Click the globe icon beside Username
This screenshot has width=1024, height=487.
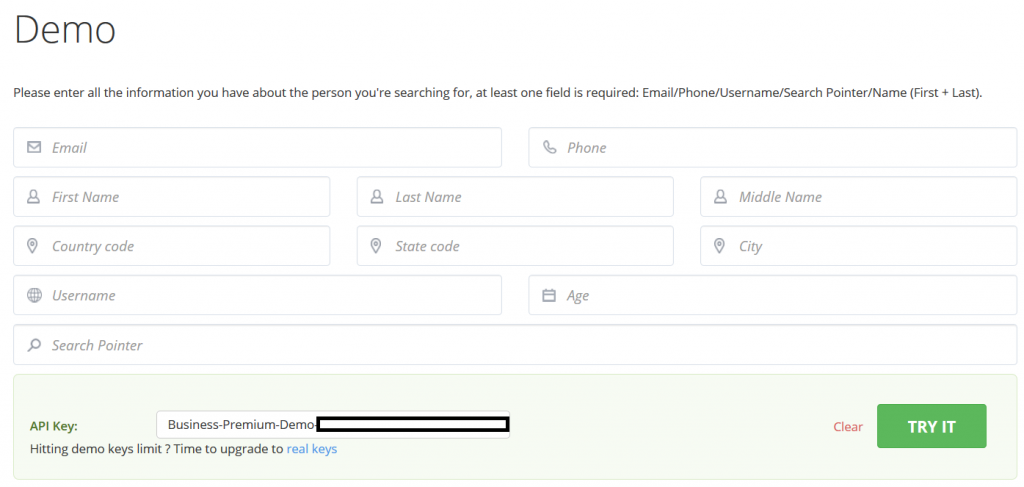pyautogui.click(x=34, y=295)
